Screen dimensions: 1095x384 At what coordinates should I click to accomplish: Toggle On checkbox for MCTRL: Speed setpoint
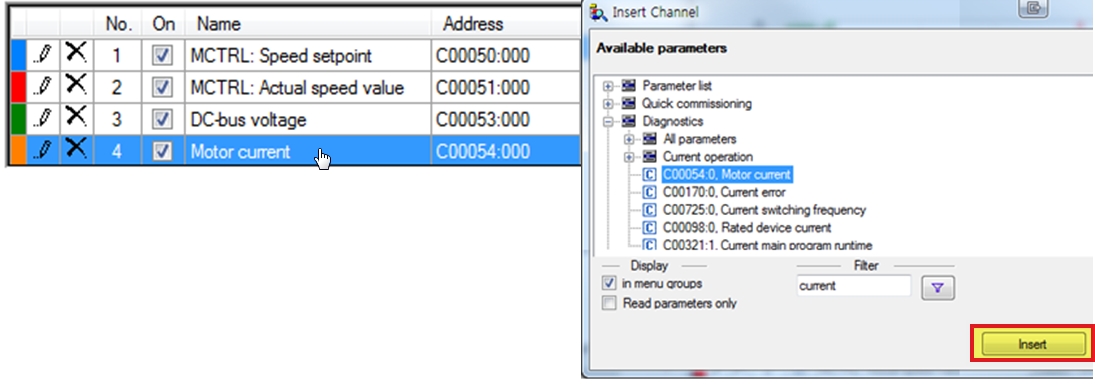tap(162, 56)
